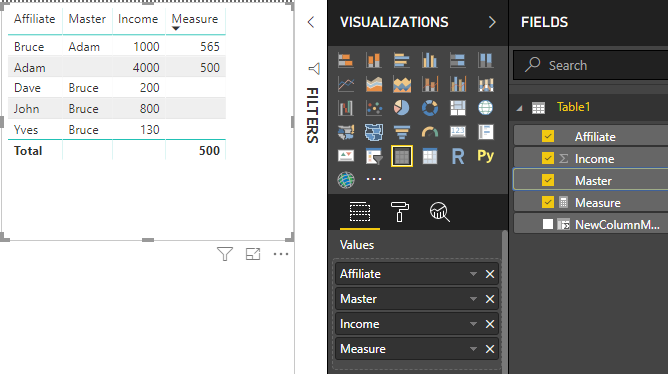Uncheck the Measure field checkbox
Image resolution: width=668 pixels, height=374 pixels.
[x=548, y=202]
